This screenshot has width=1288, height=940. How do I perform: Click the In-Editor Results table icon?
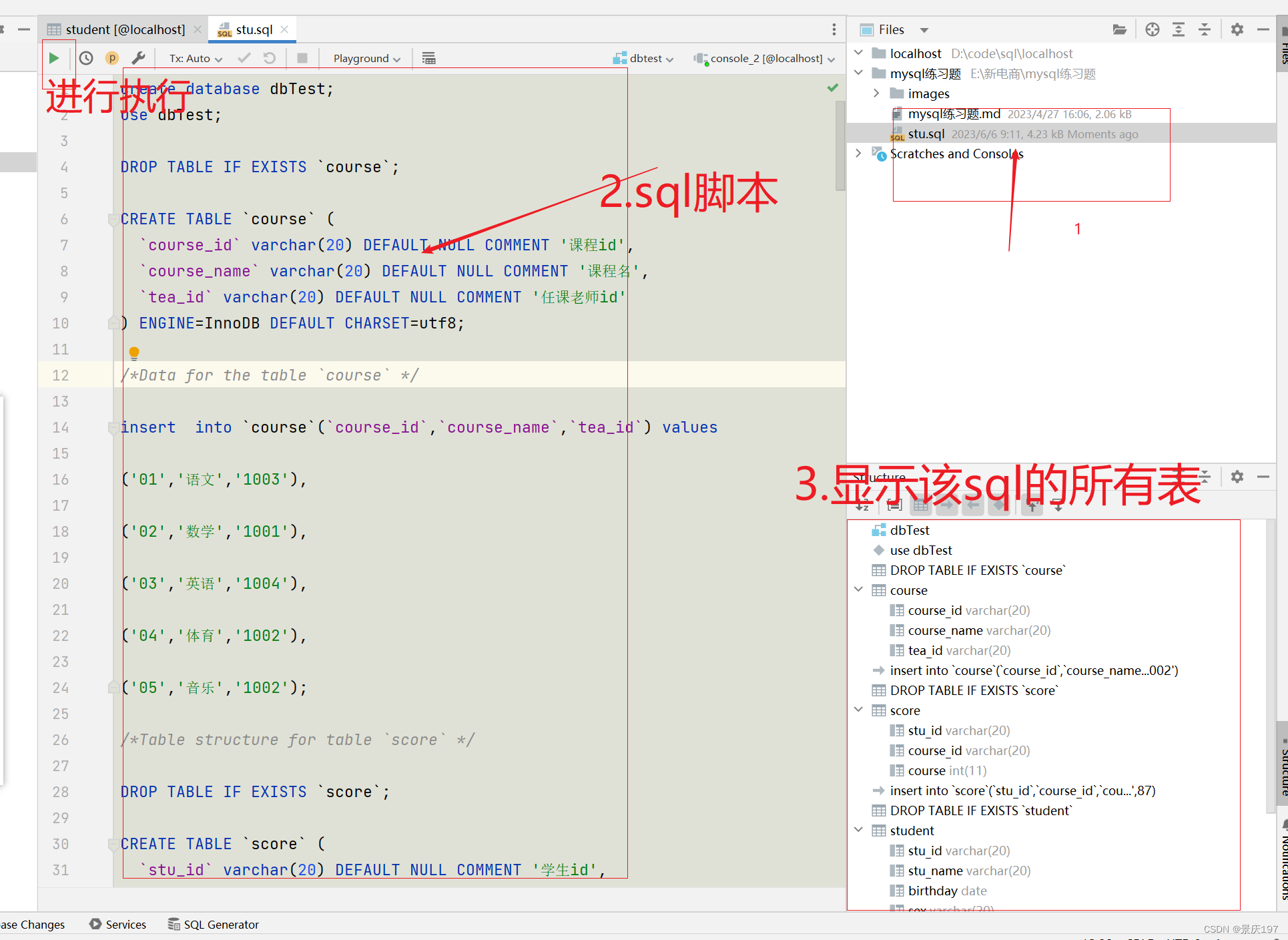pos(428,58)
